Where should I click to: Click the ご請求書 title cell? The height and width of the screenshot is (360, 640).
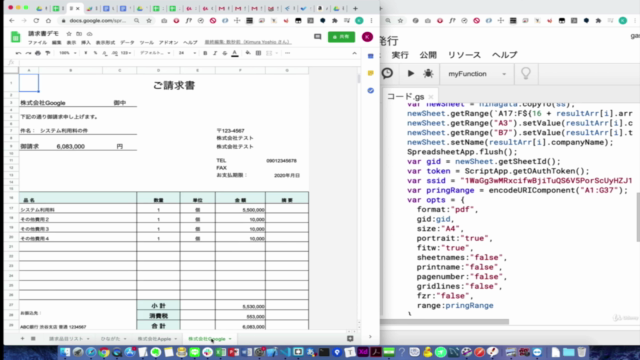[x=174, y=85]
